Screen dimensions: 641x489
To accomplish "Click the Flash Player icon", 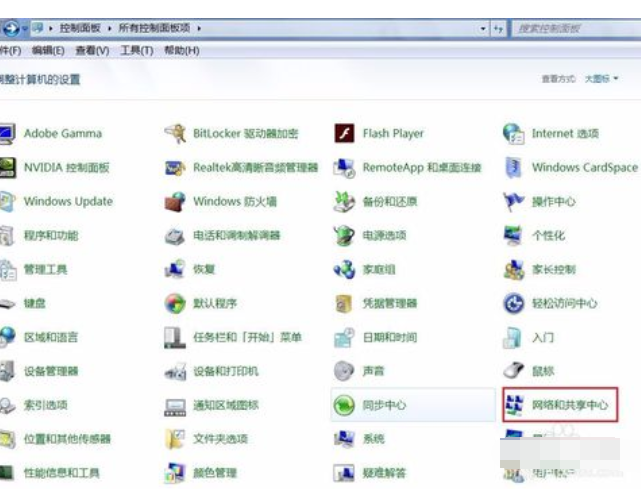I will 345,133.
